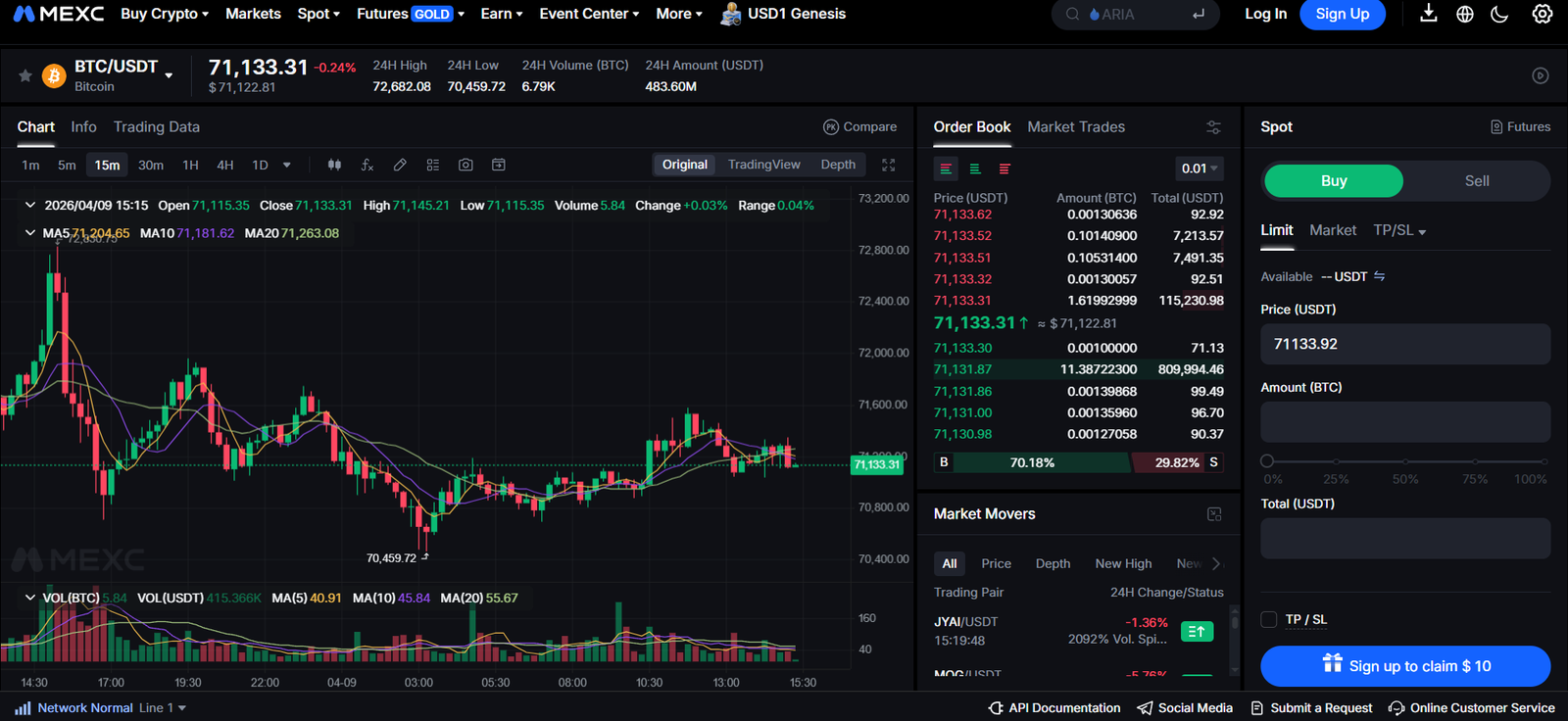Switch chart mode to Original
1568x721 pixels.
[685, 165]
